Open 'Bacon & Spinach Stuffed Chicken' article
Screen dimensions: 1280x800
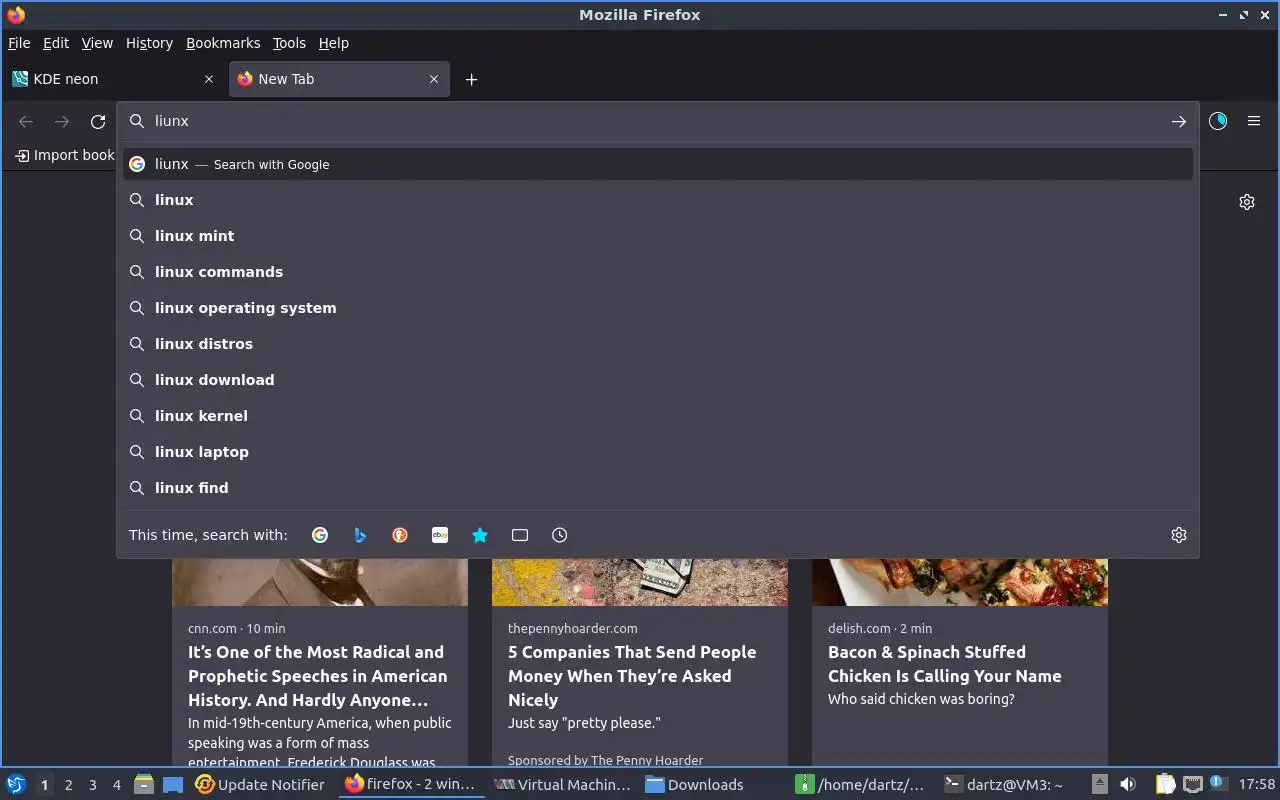(945, 664)
